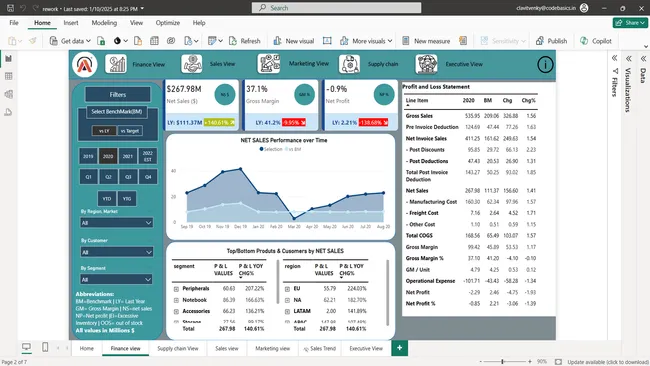The width and height of the screenshot is (650, 366).
Task: Open the By Customer dropdown
Action: [117, 252]
